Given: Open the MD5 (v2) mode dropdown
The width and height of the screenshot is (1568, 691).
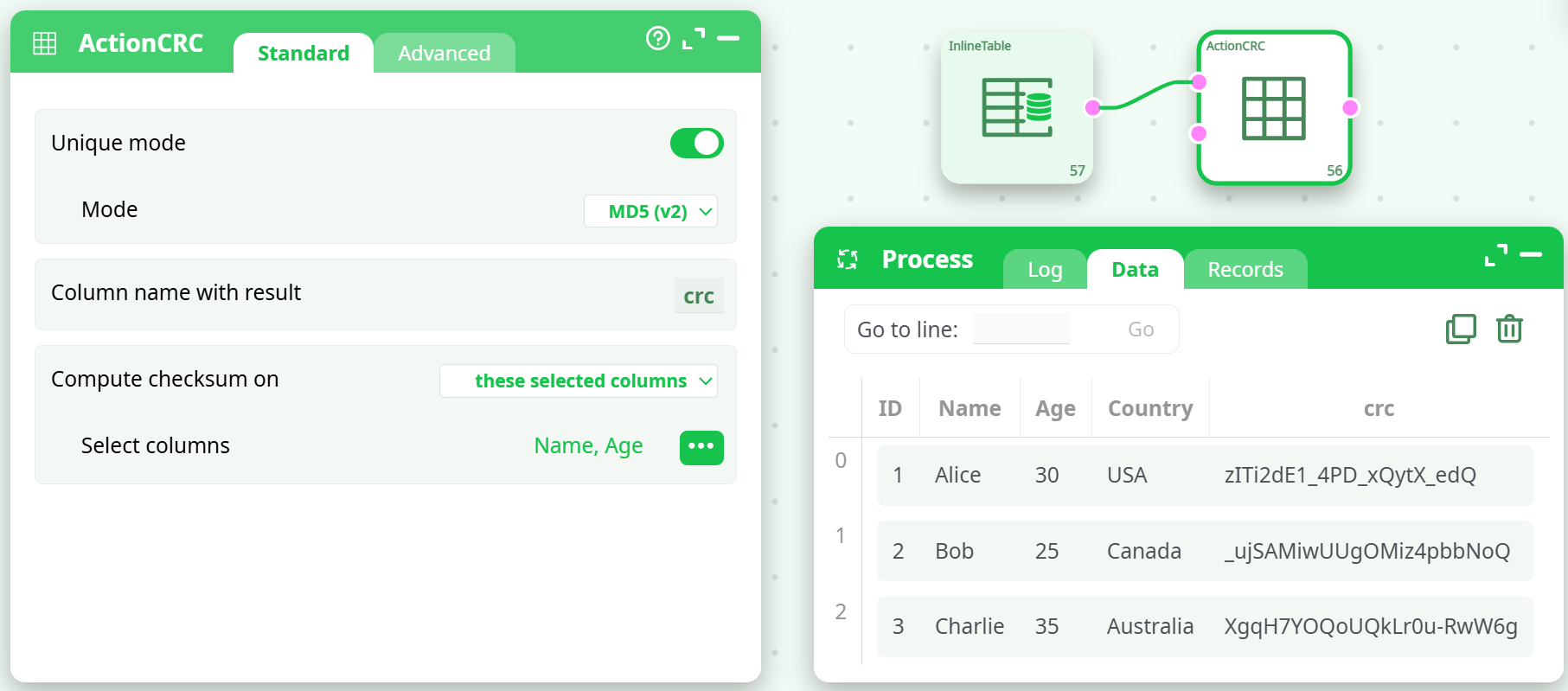Looking at the screenshot, I should point(650,212).
